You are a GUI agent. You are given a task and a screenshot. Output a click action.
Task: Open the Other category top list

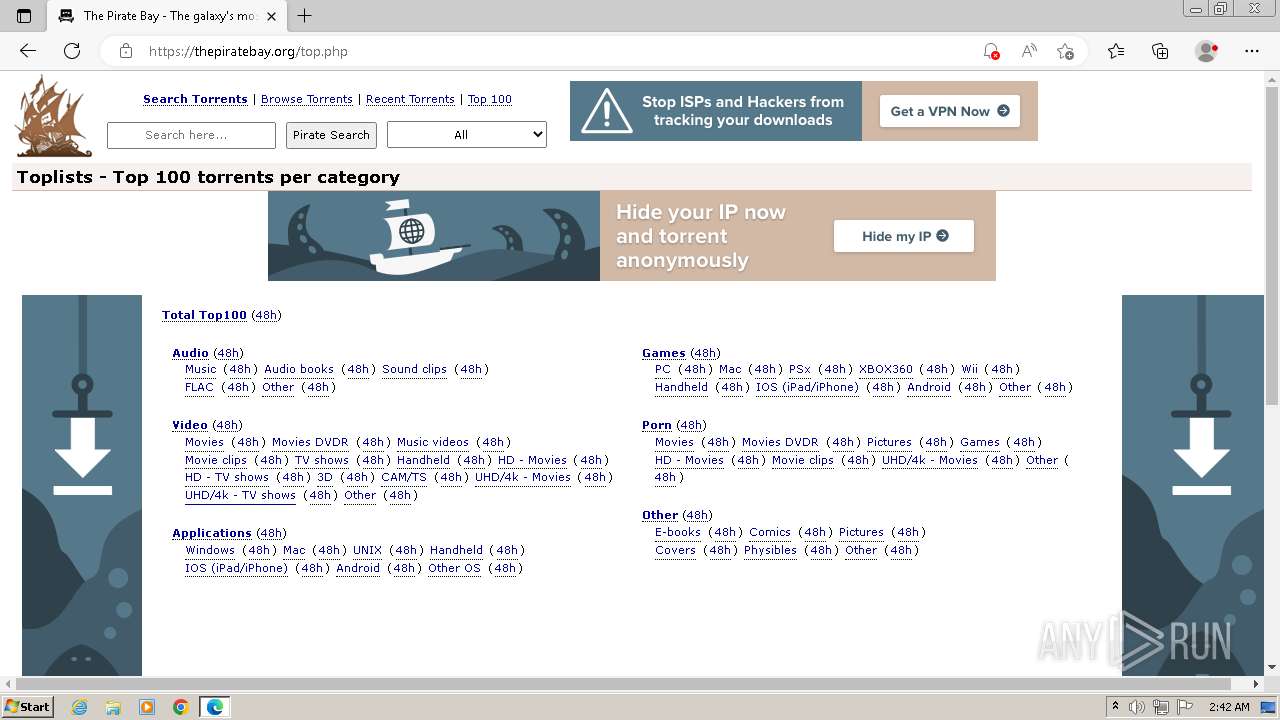[x=660, y=515]
